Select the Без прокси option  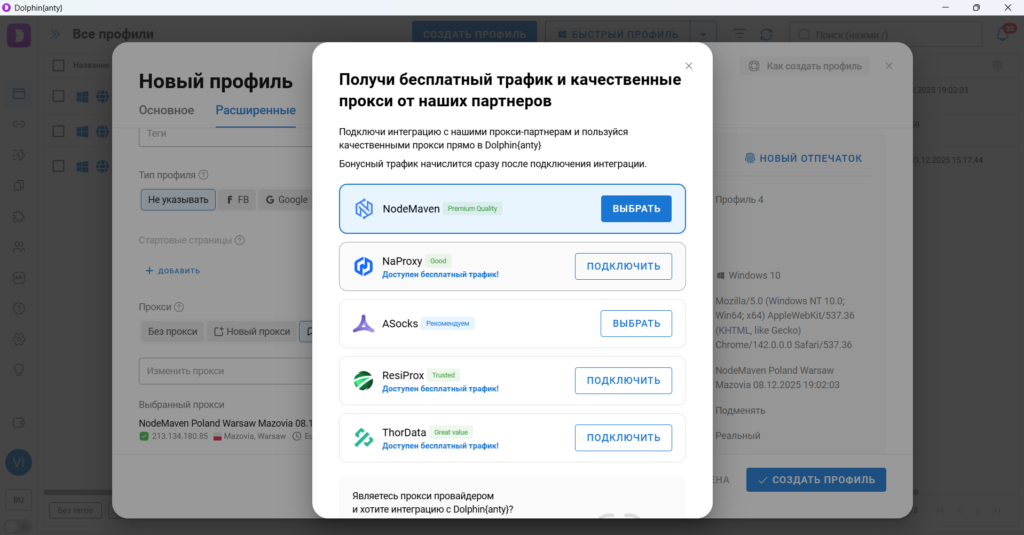[x=172, y=332]
